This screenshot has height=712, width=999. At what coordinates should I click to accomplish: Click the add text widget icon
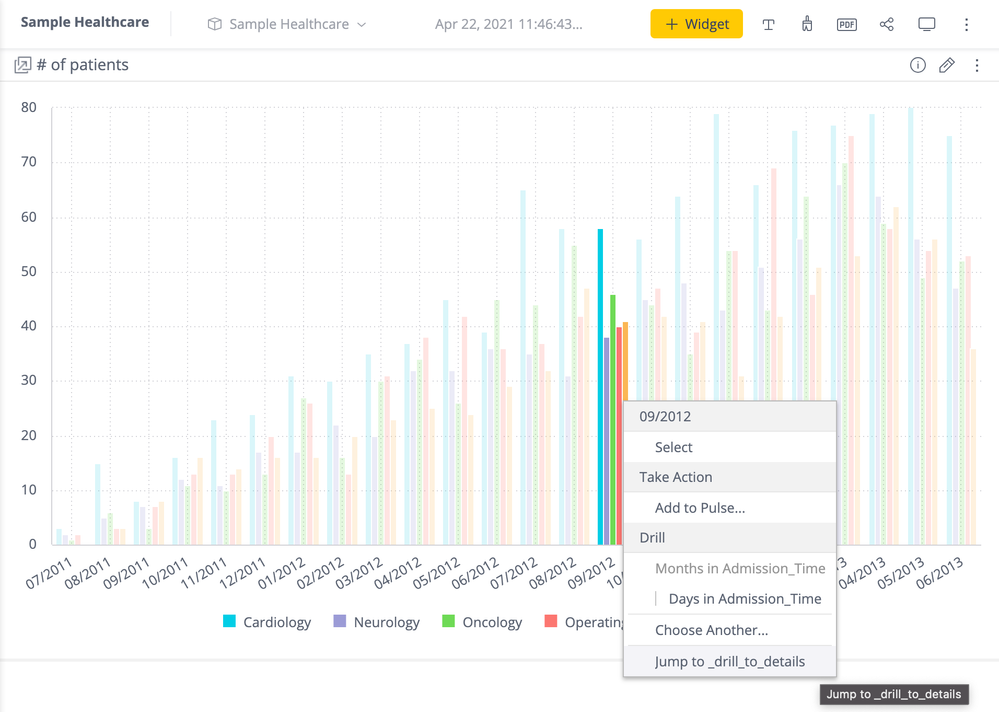click(768, 24)
